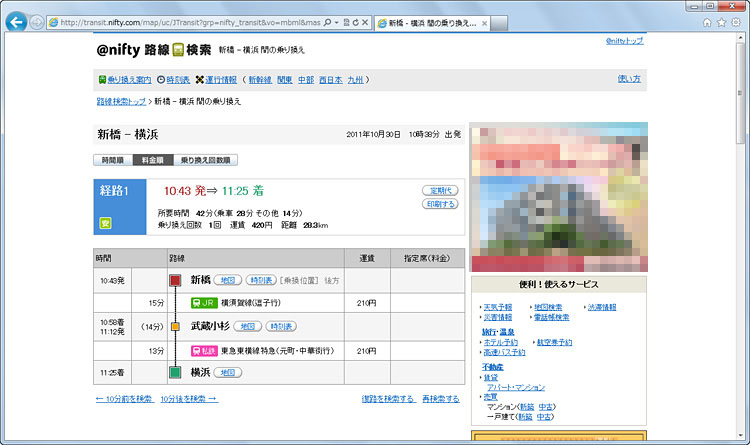Click the scrollbar down arrow
This screenshot has width=750, height=445.
click(741, 435)
